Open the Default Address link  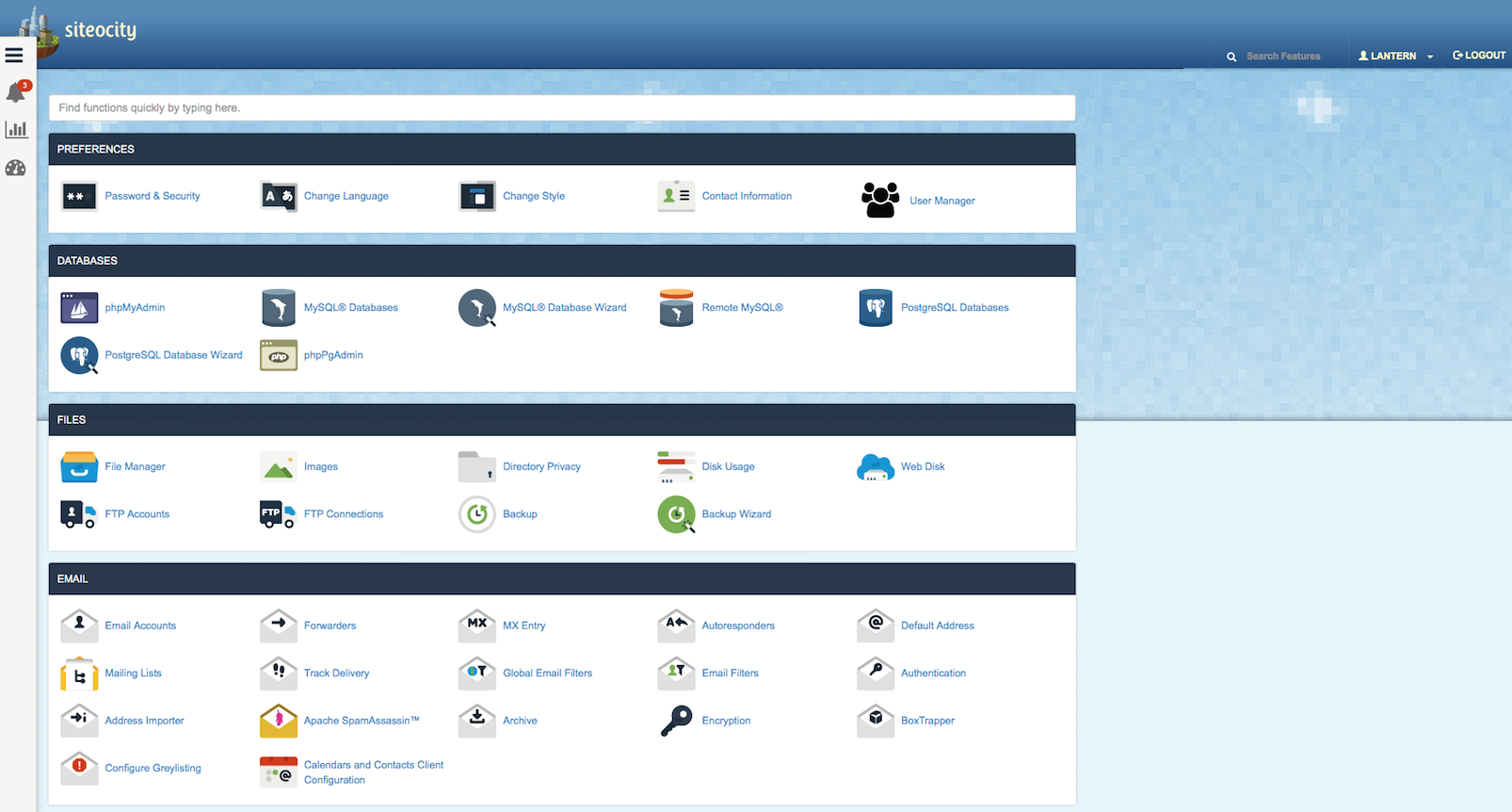point(938,625)
